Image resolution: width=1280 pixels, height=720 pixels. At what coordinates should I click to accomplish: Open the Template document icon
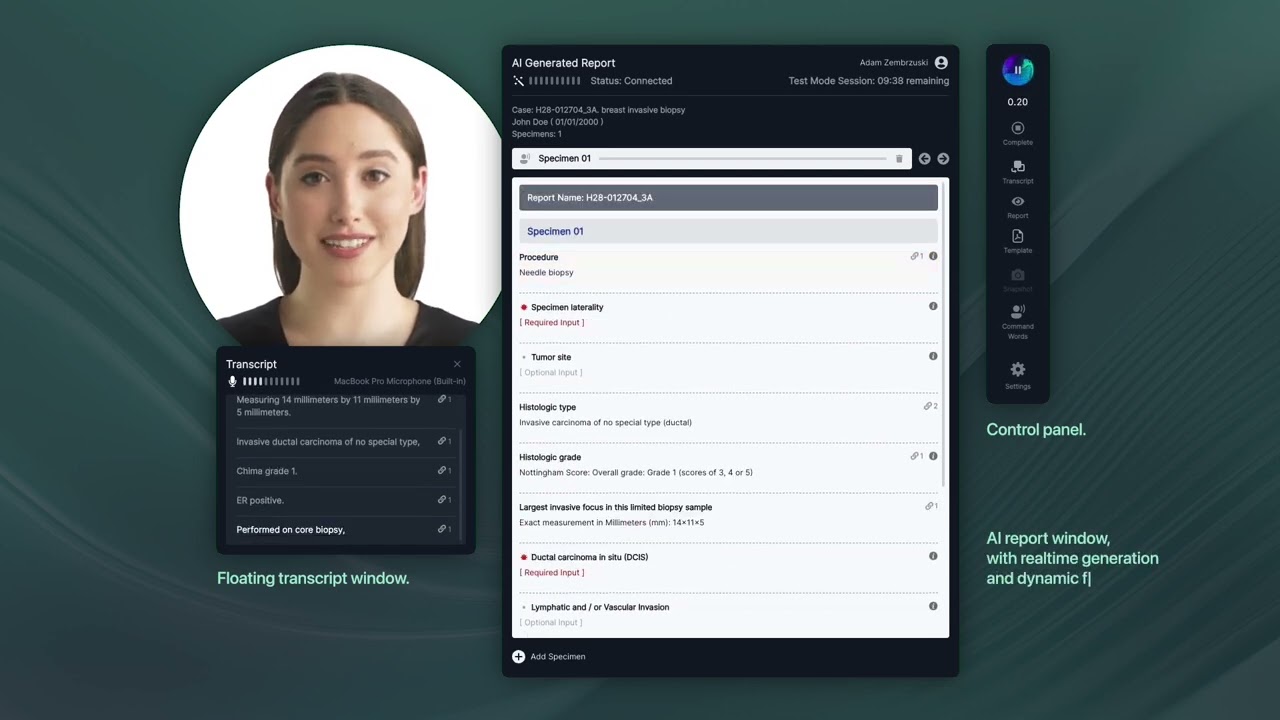[1017, 236]
